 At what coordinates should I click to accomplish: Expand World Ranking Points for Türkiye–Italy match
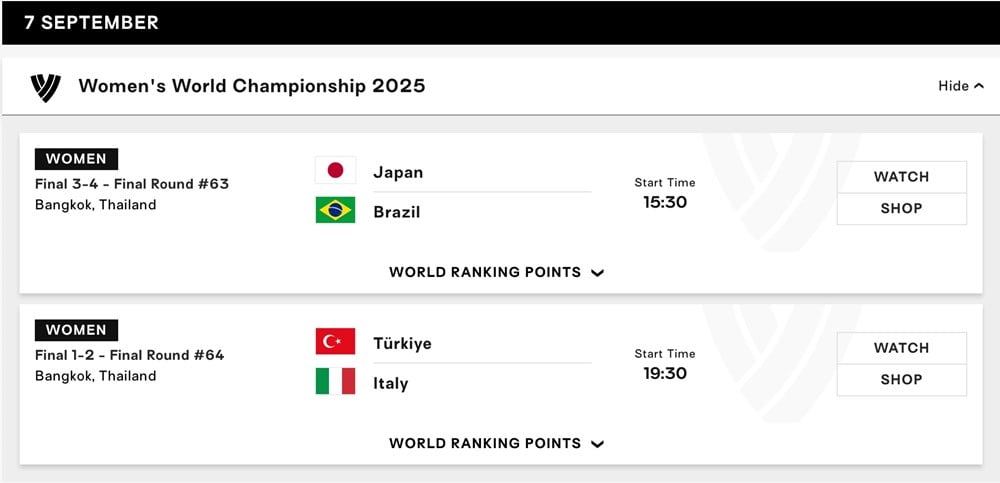[496, 443]
